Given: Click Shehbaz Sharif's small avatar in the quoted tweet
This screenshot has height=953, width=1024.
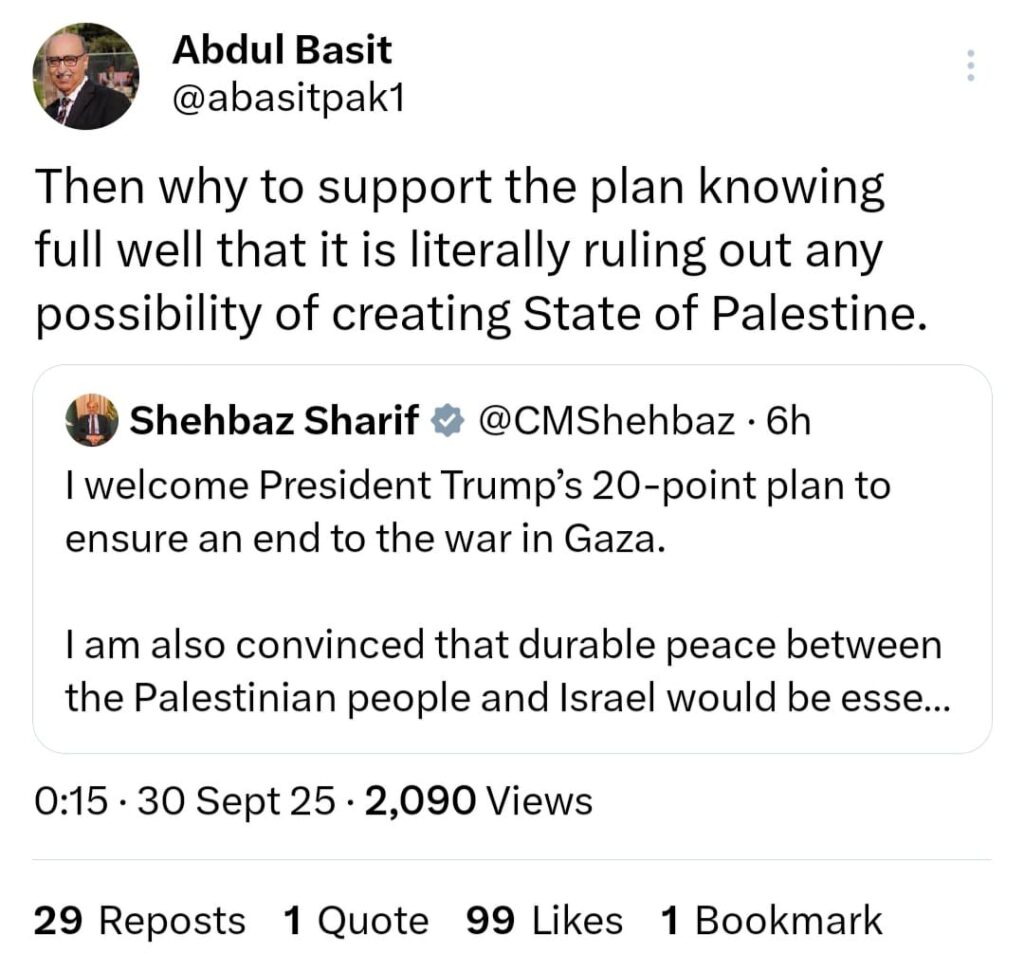Looking at the screenshot, I should pyautogui.click(x=93, y=421).
